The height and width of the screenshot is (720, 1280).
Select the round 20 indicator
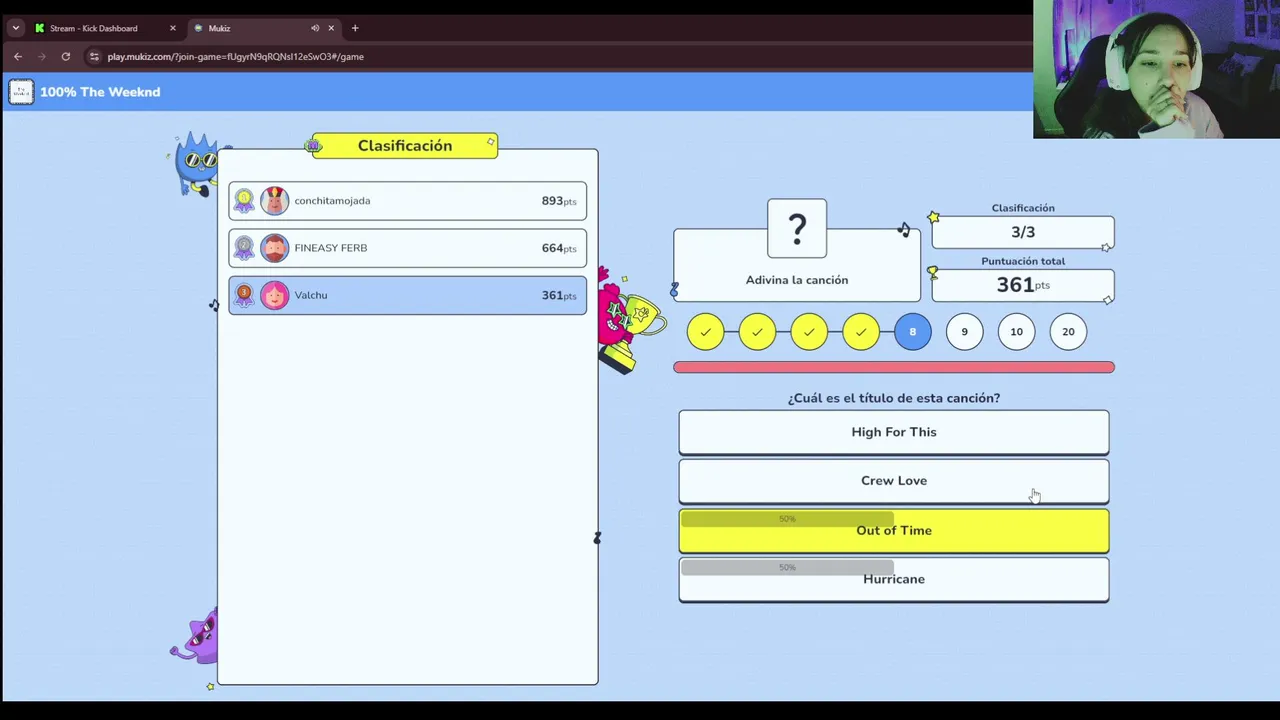pos(1069,332)
